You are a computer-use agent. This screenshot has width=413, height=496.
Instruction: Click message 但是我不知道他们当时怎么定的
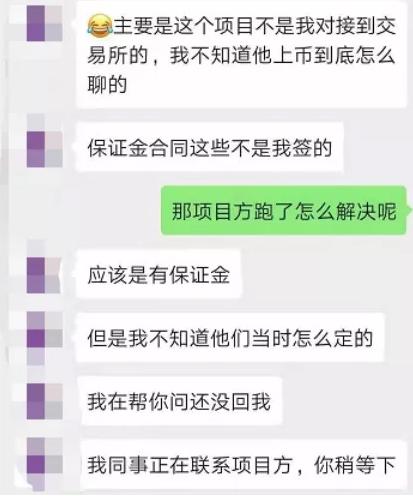tap(230, 337)
